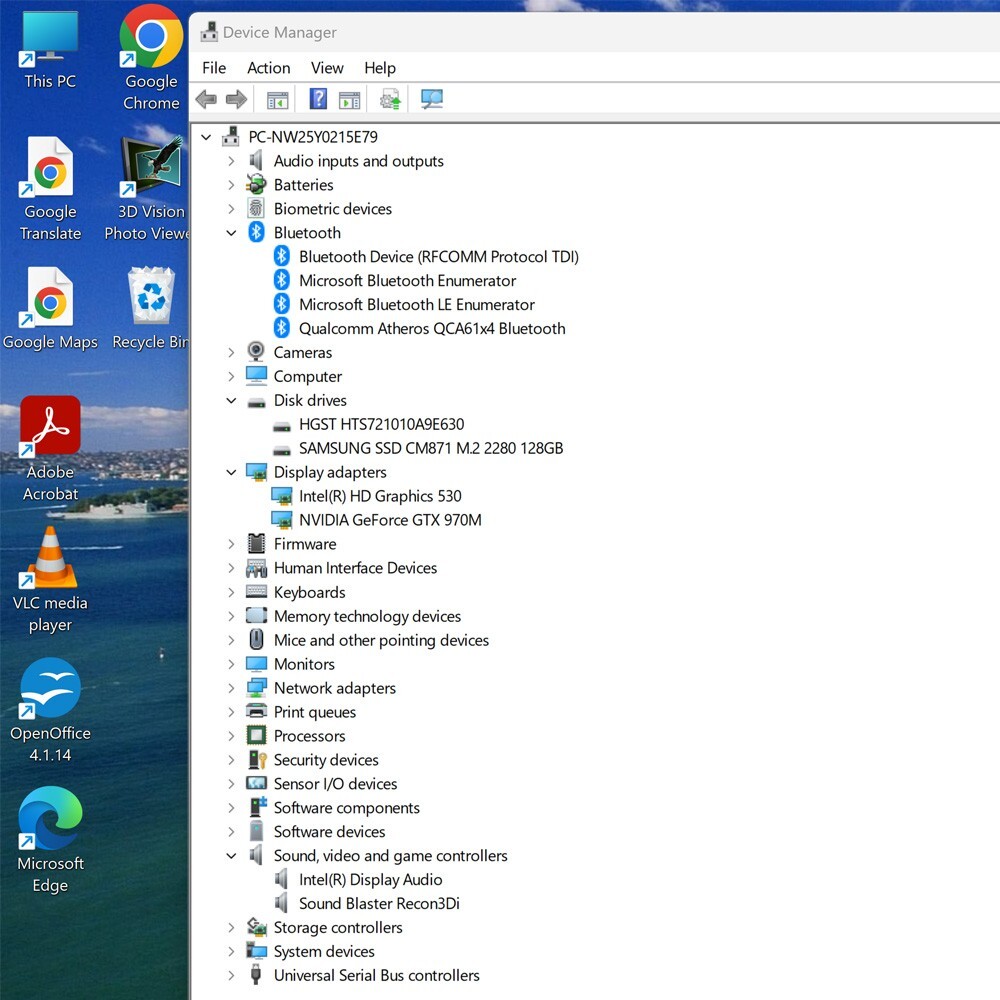
Task: Select NVIDIA GeForce GTX 970M
Action: [390, 520]
